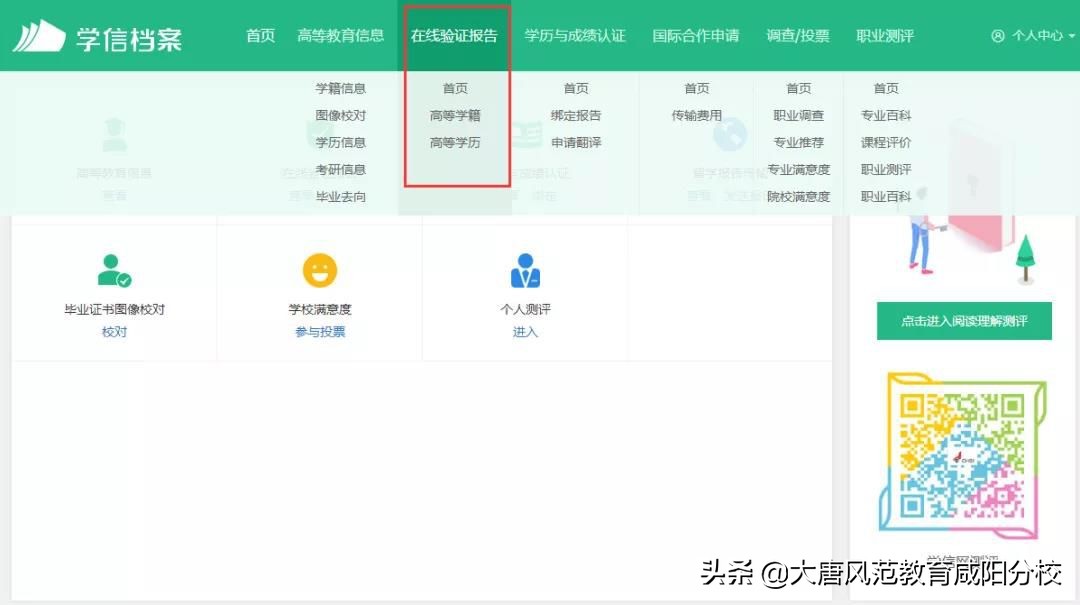Select 绑定报告 from the submenu
Viewport: 1080px width, 605px height.
point(576,115)
